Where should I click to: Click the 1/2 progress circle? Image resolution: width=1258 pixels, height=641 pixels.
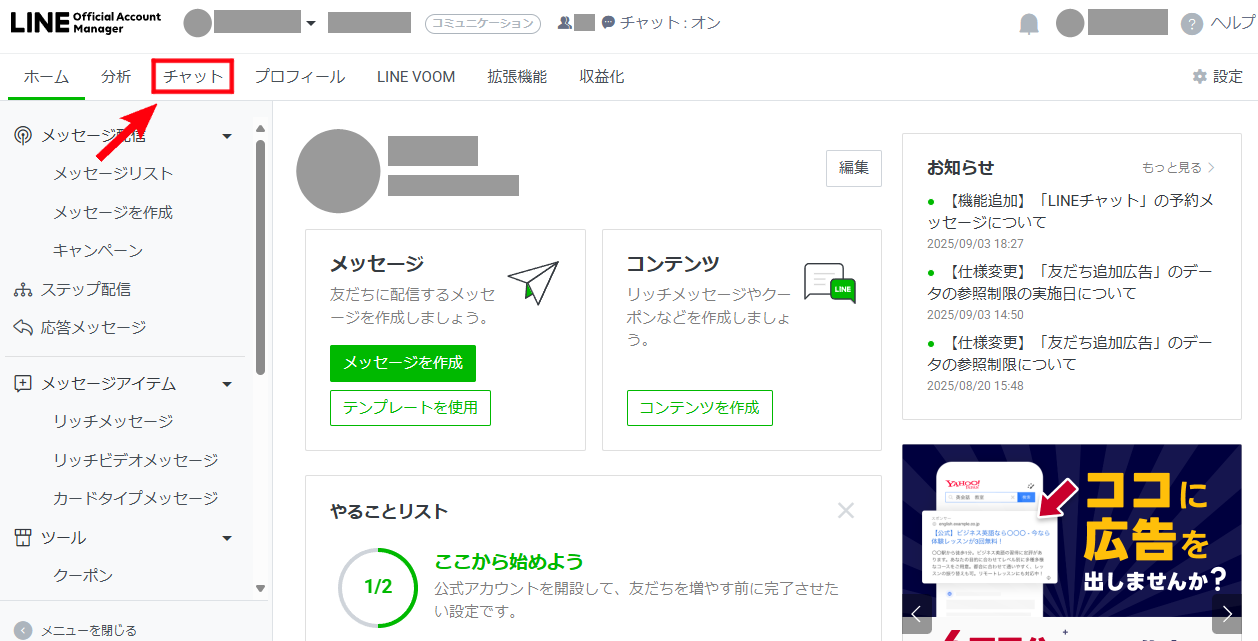pos(377,587)
